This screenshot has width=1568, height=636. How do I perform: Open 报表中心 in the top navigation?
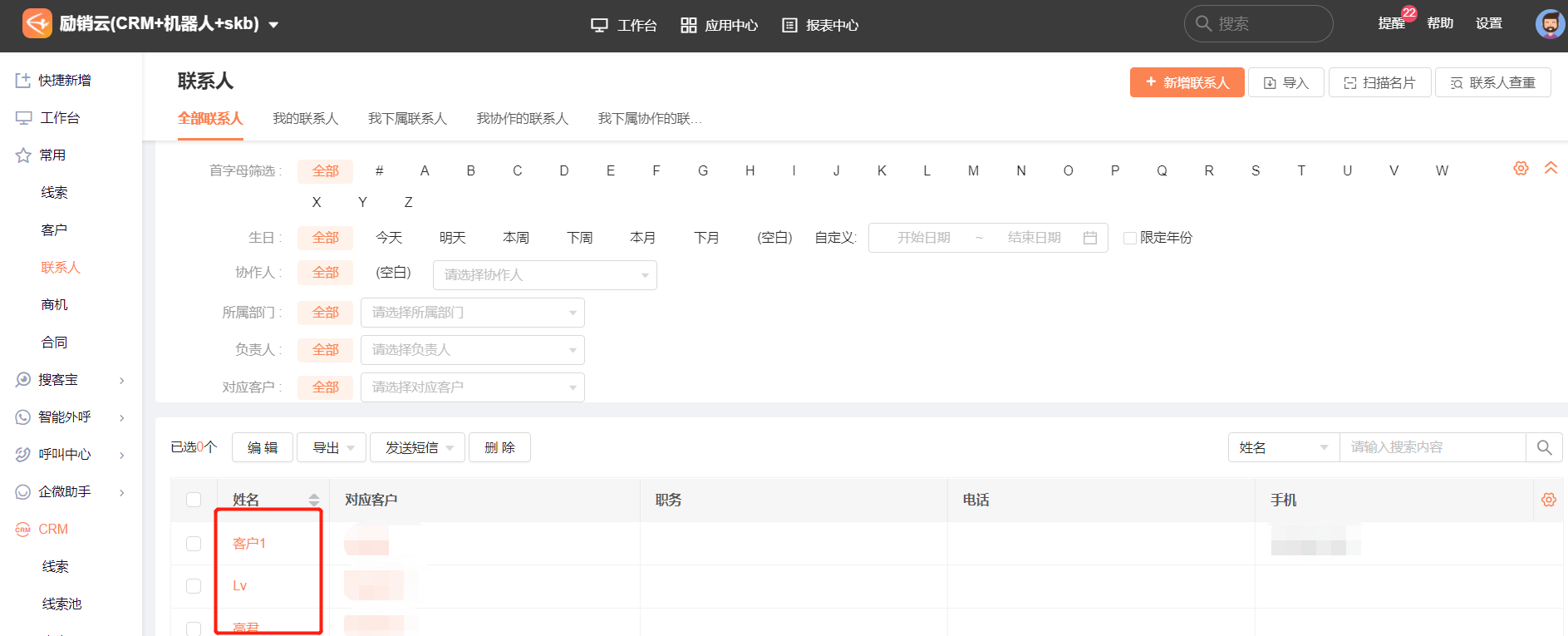[820, 25]
